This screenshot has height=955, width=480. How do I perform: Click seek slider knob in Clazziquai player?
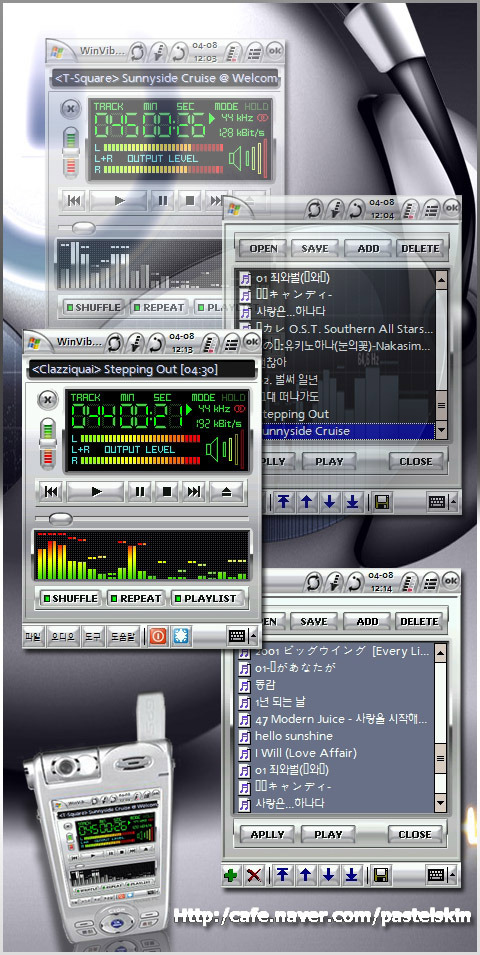(x=60, y=519)
